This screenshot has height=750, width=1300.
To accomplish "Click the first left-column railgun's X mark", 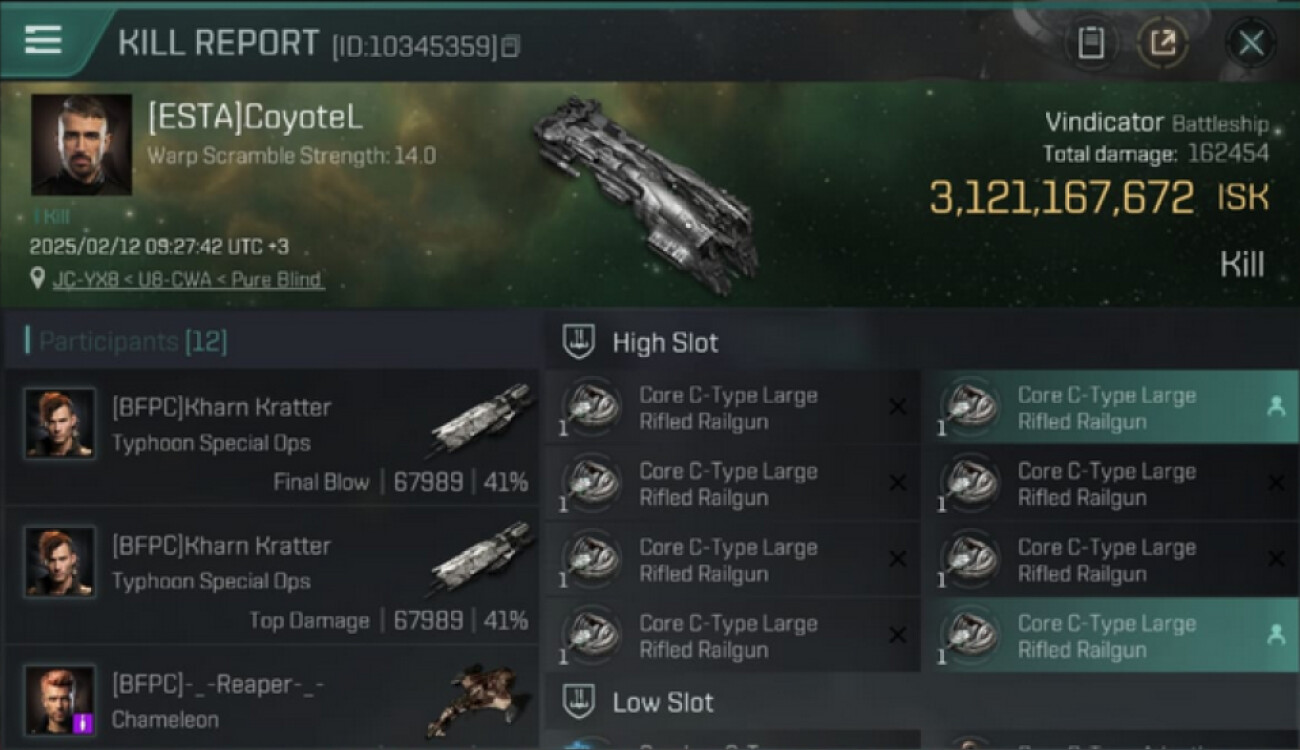I will 898,407.
